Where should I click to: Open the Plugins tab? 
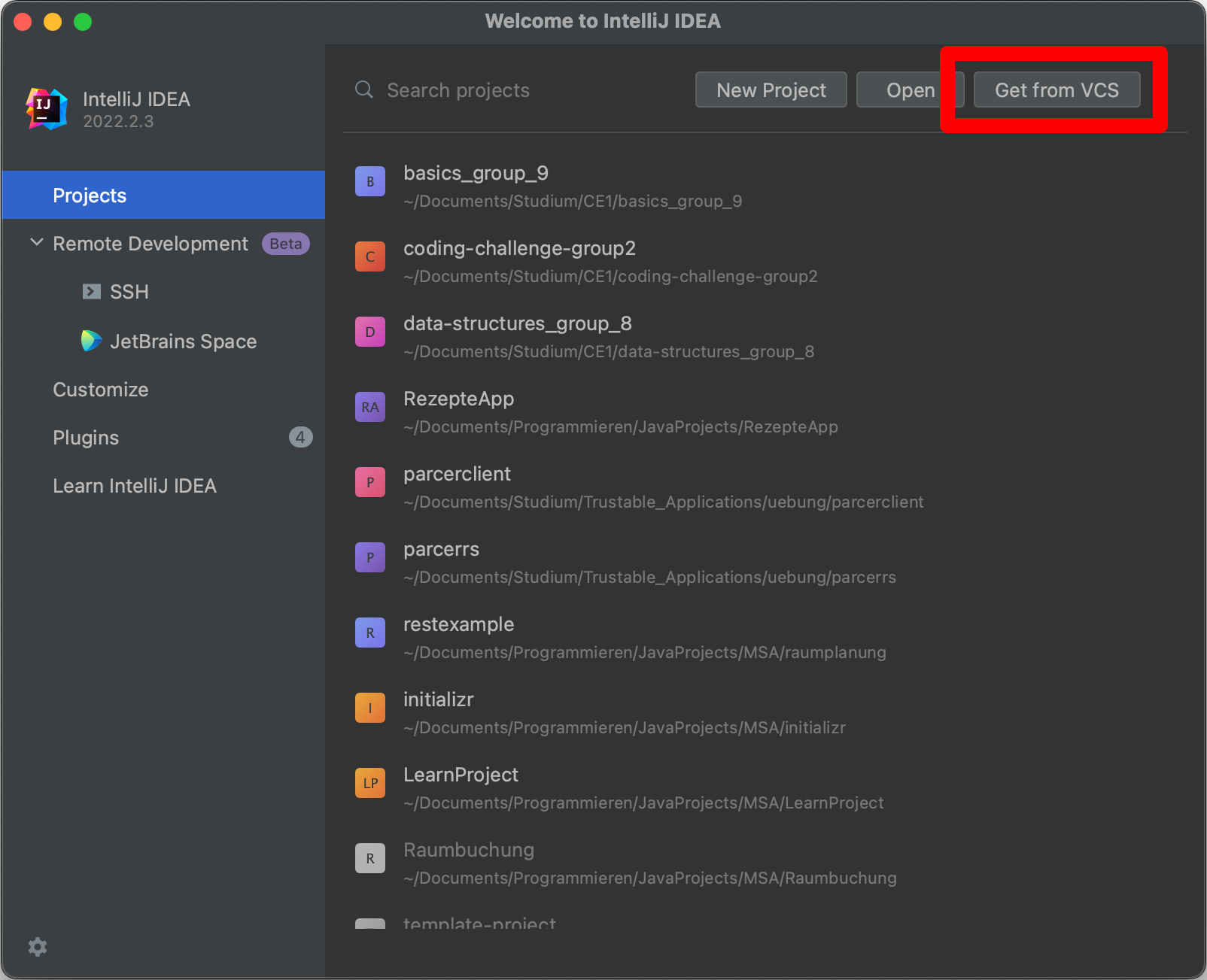[86, 438]
